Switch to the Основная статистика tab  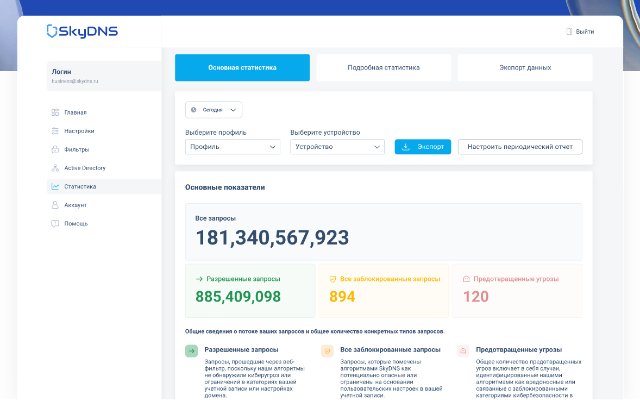pyautogui.click(x=242, y=67)
